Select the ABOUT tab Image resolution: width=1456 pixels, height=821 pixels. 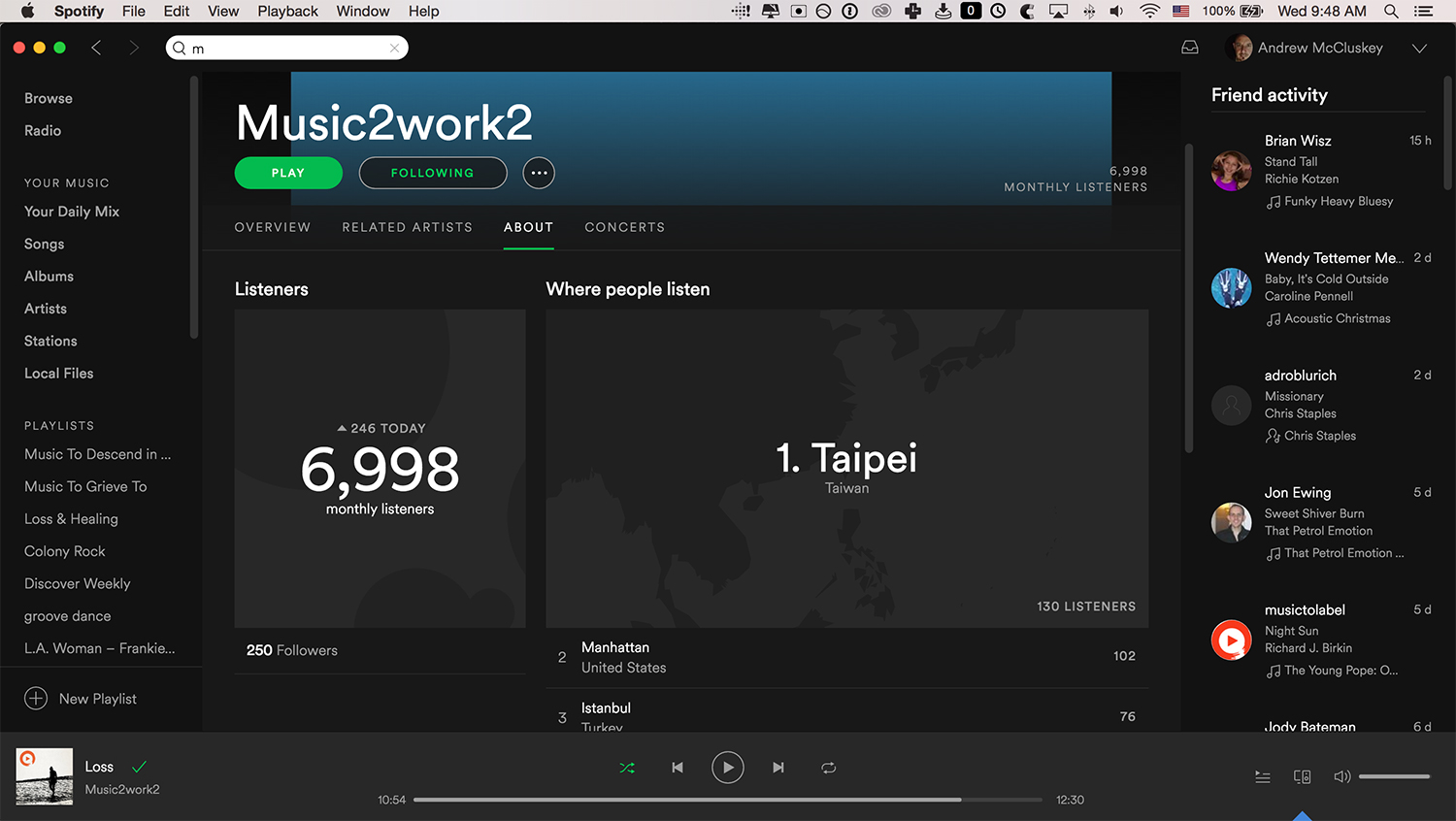[529, 227]
